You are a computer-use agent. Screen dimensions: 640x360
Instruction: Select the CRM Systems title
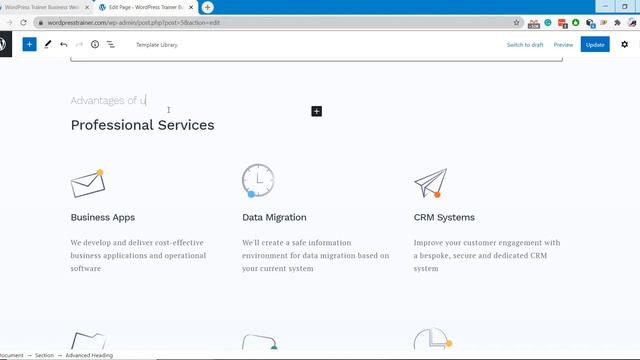pyautogui.click(x=444, y=218)
